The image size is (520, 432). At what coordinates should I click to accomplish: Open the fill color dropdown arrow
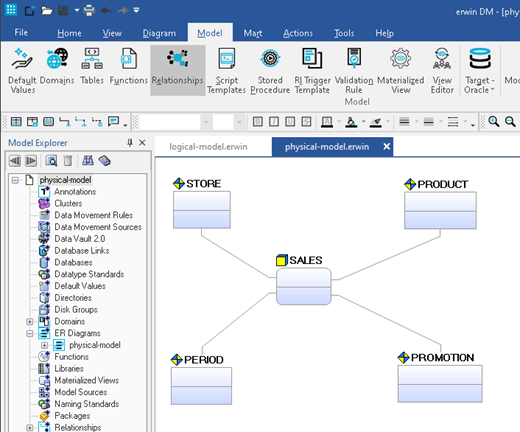pyautogui.click(x=363, y=122)
